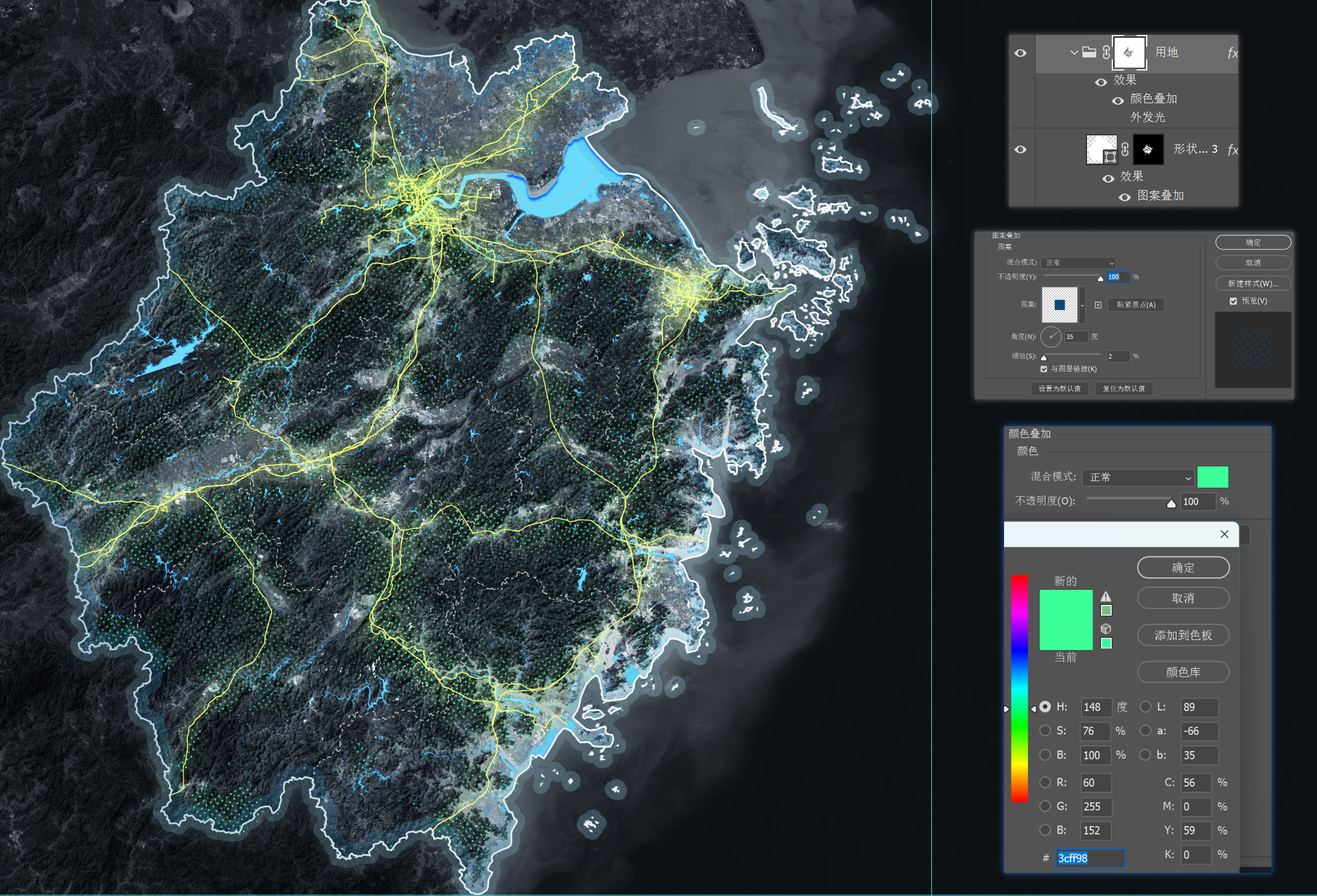
Task: Click the angle dial in pattern overlay
Action: (x=1051, y=337)
